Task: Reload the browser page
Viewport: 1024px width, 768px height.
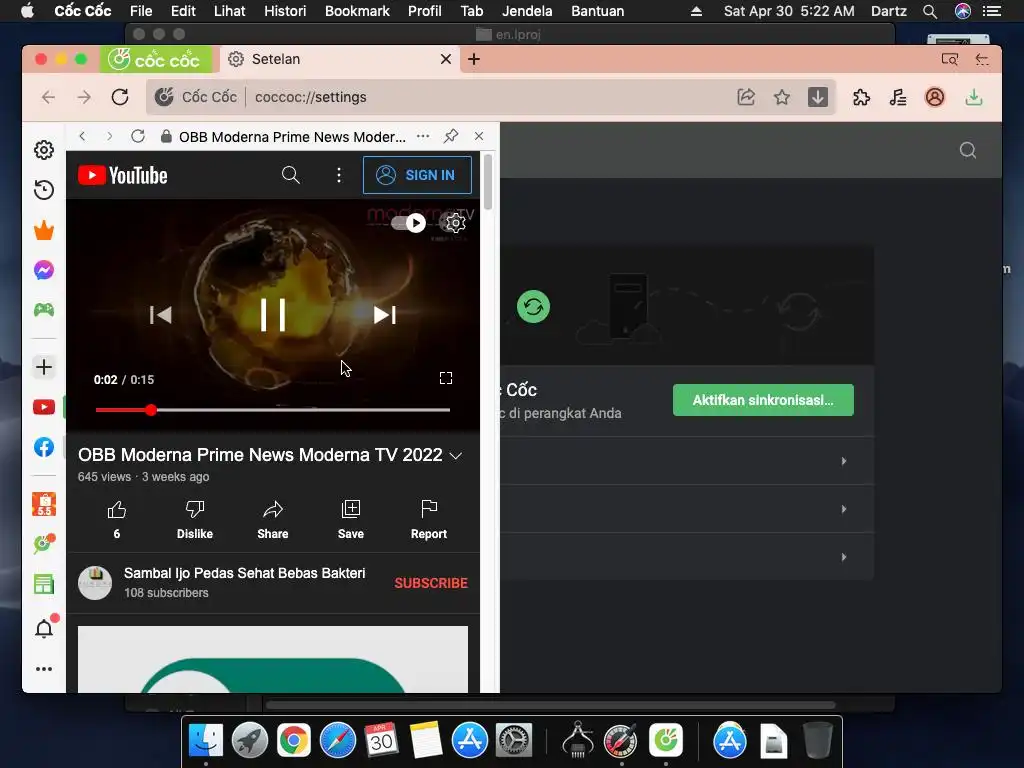Action: (x=120, y=97)
